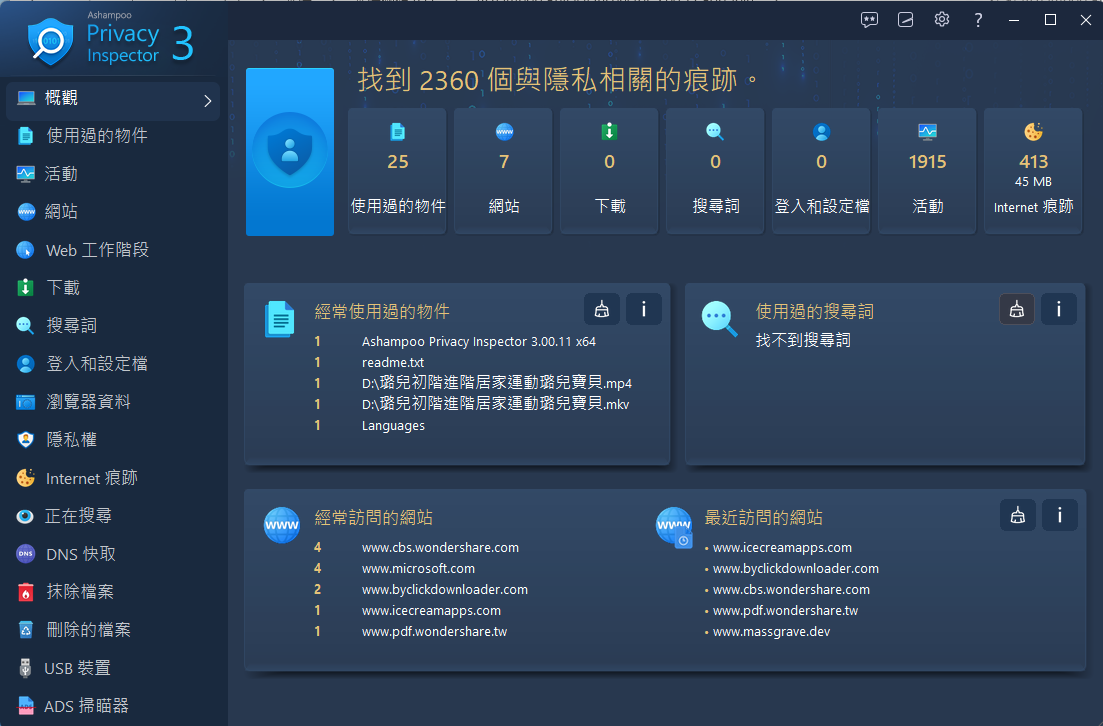Viewport: 1103px width, 726px height.
Task: Click the 活動 monitor icon in sidebar
Action: 25,174
